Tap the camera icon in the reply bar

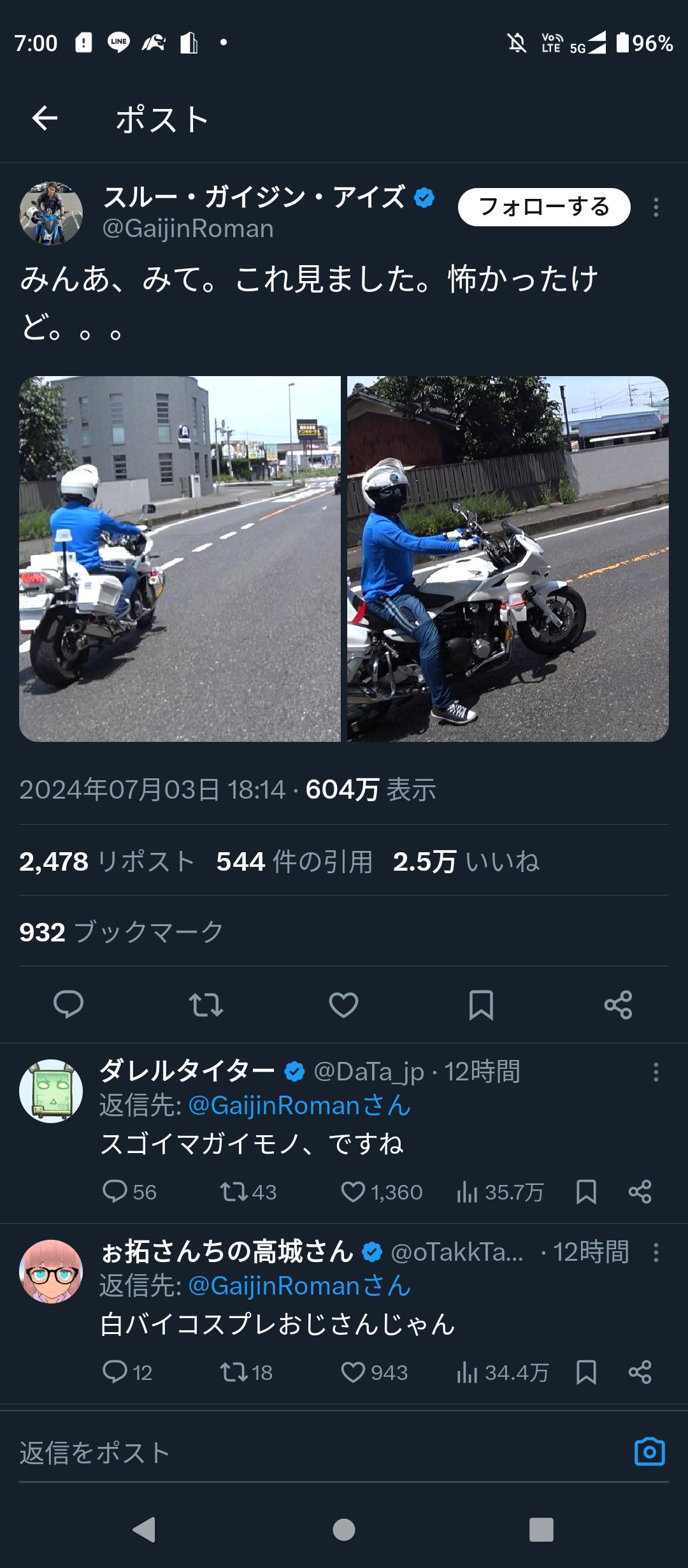tap(650, 1452)
